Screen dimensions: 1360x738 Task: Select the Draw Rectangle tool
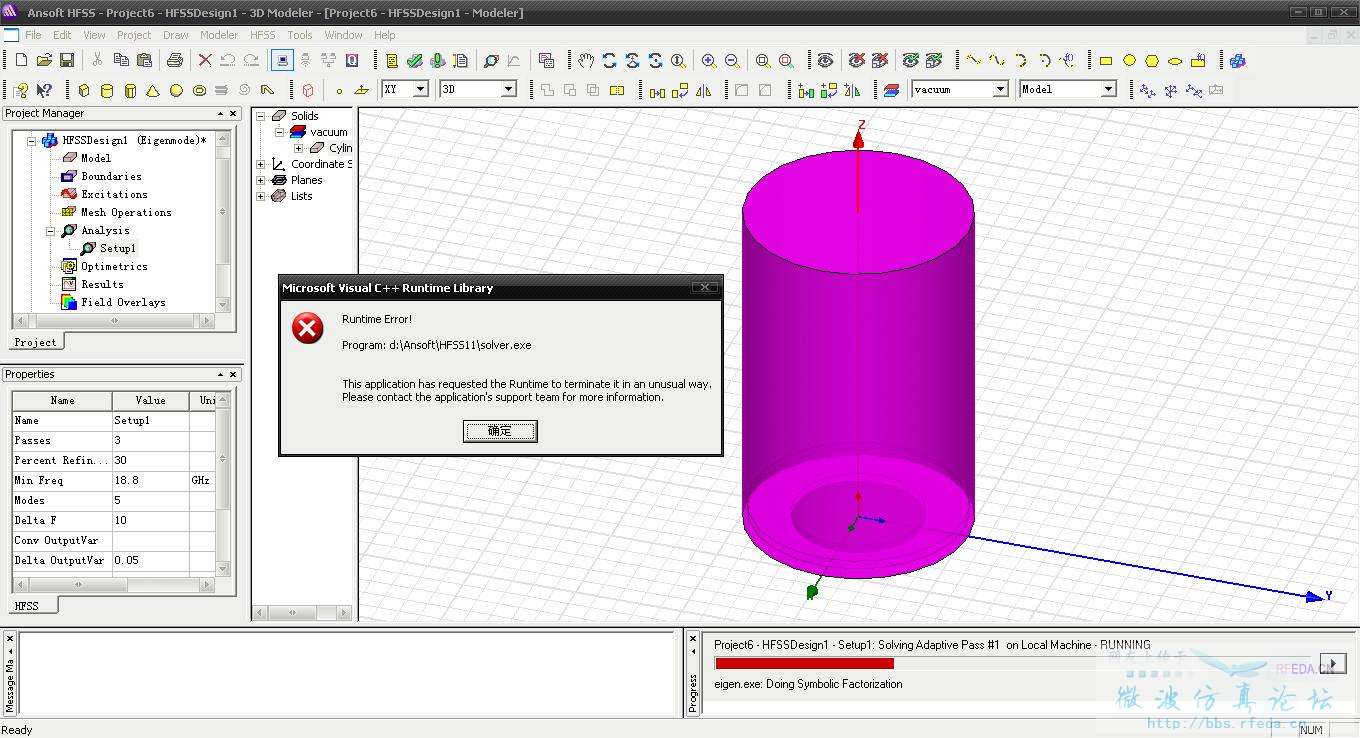(x=1106, y=61)
